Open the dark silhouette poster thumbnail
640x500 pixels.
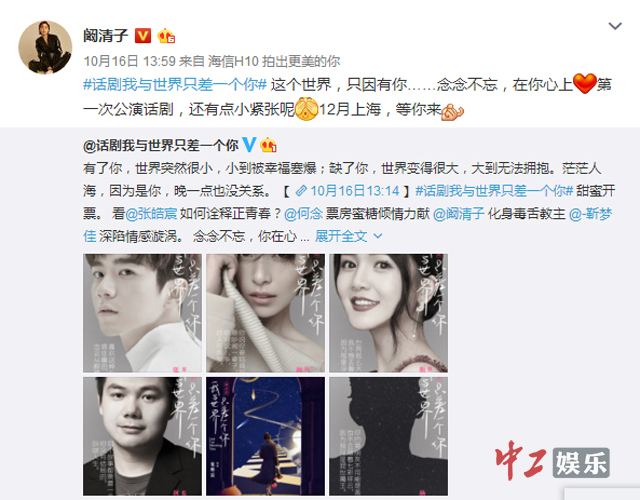(x=389, y=436)
